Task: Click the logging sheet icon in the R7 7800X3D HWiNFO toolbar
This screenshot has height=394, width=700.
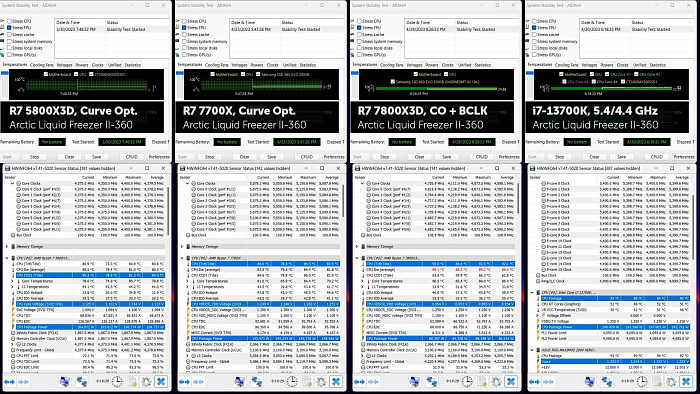Action: tap(482, 381)
